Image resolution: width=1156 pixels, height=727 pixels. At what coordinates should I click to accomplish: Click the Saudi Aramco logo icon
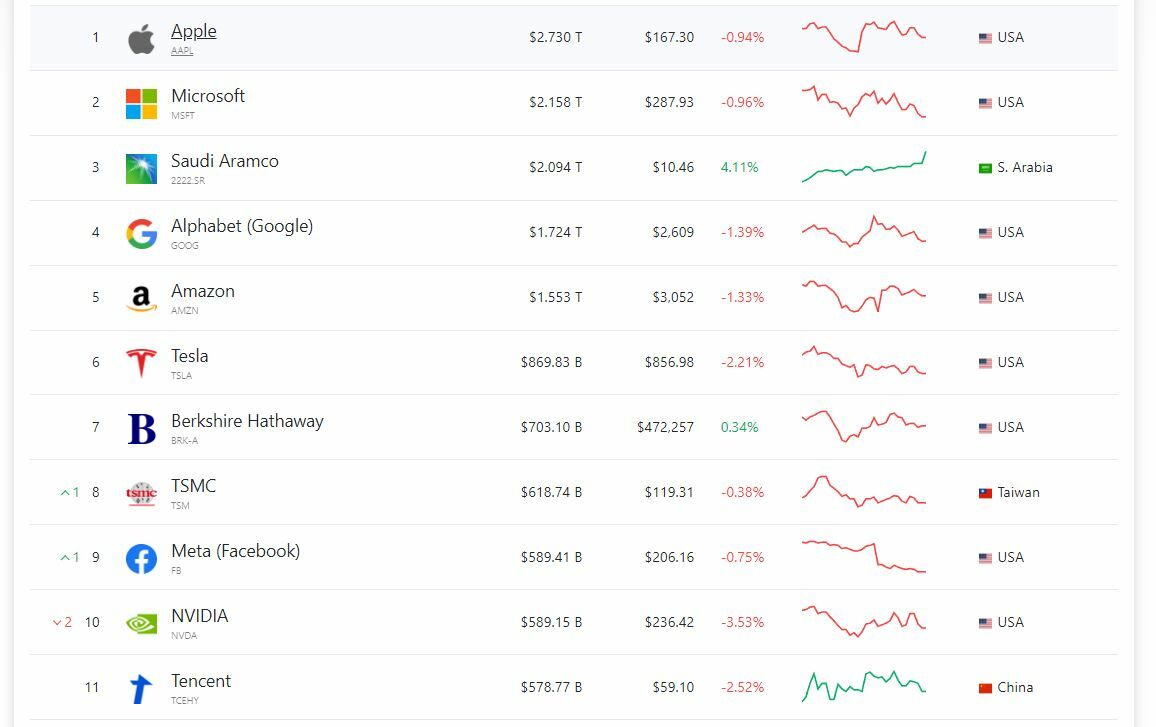click(141, 168)
